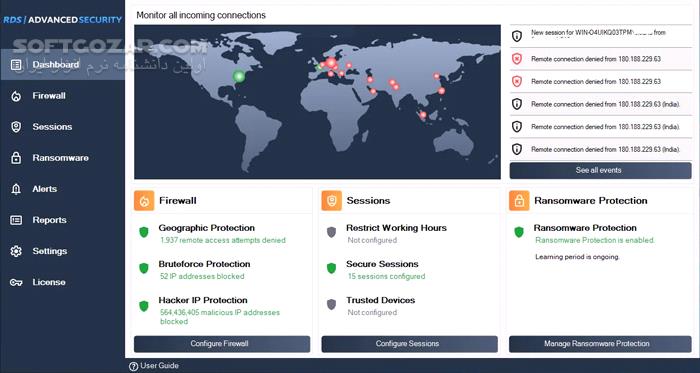Click 'Learning period is ongoing.' text
This screenshot has height=373, width=700.
[x=577, y=257]
